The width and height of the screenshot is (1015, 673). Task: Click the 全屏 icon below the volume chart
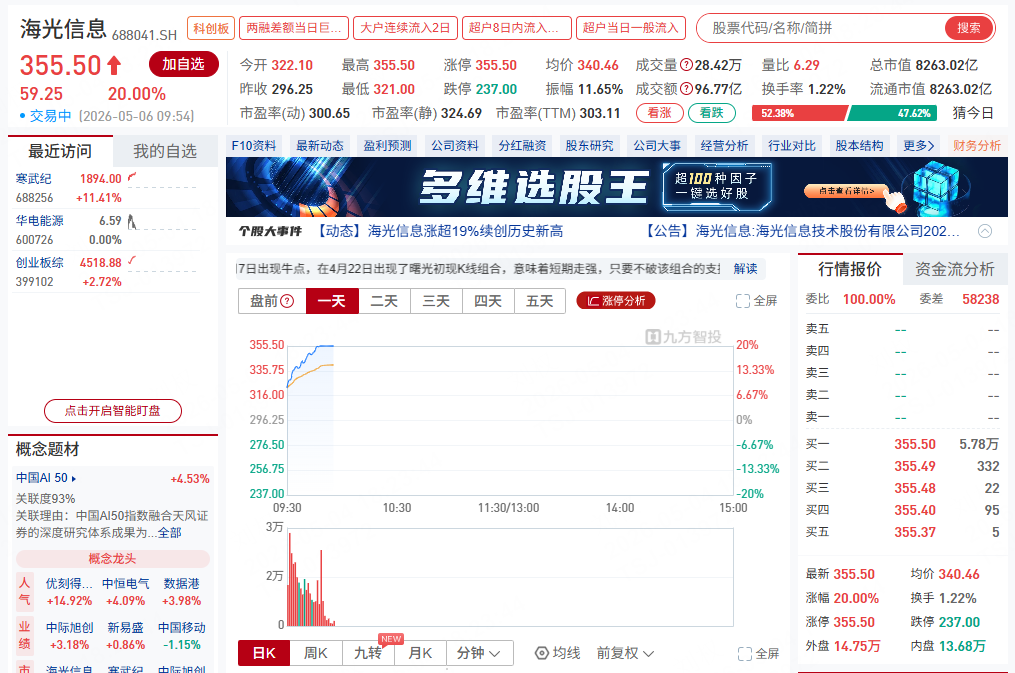point(744,654)
